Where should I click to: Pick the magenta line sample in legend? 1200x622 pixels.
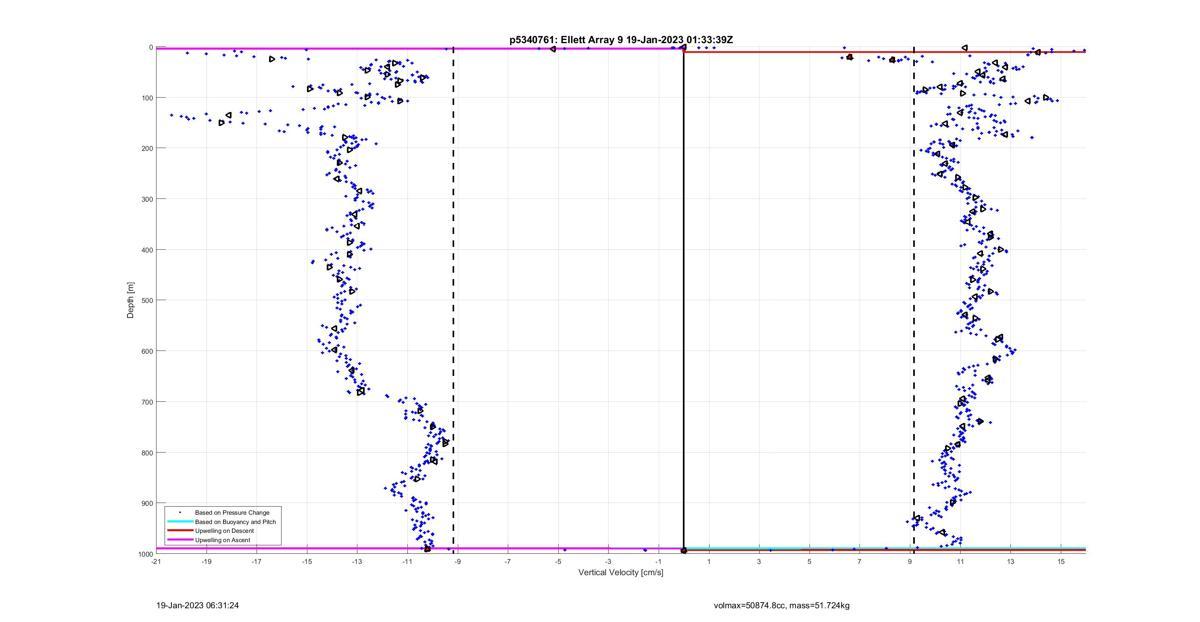[x=179, y=540]
